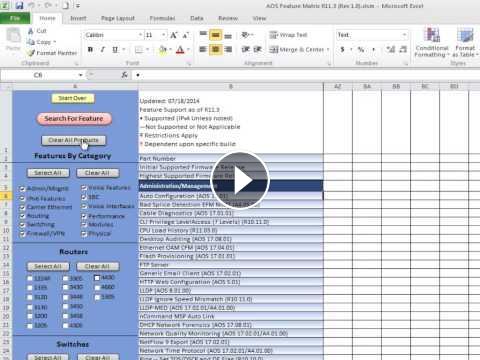Open the number format dropdown showing Text
This screenshot has height=360, width=480.
[404, 35]
